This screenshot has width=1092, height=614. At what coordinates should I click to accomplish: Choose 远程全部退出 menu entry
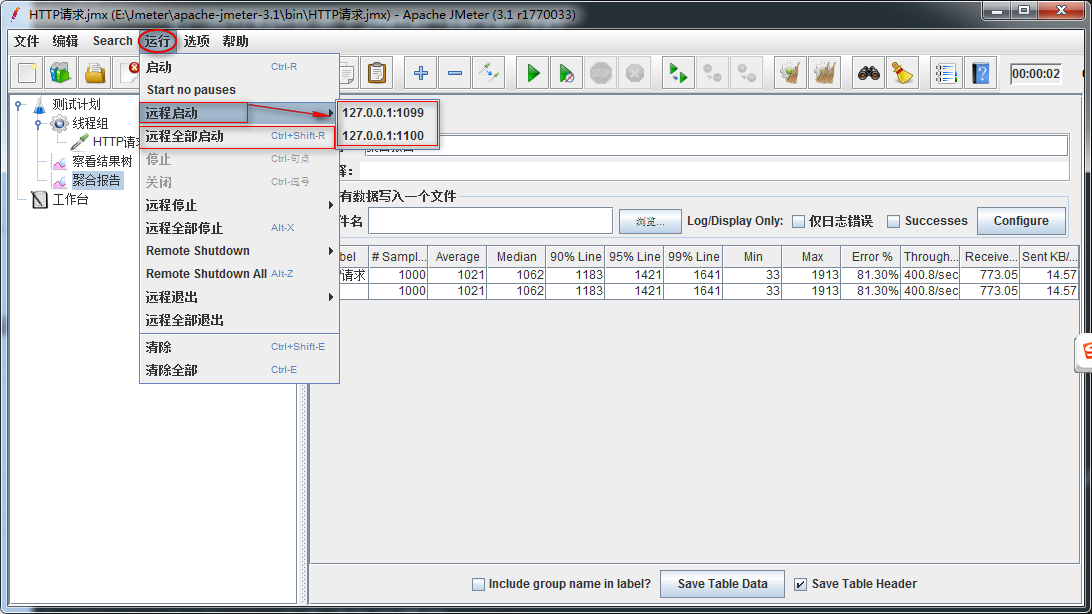(x=239, y=320)
